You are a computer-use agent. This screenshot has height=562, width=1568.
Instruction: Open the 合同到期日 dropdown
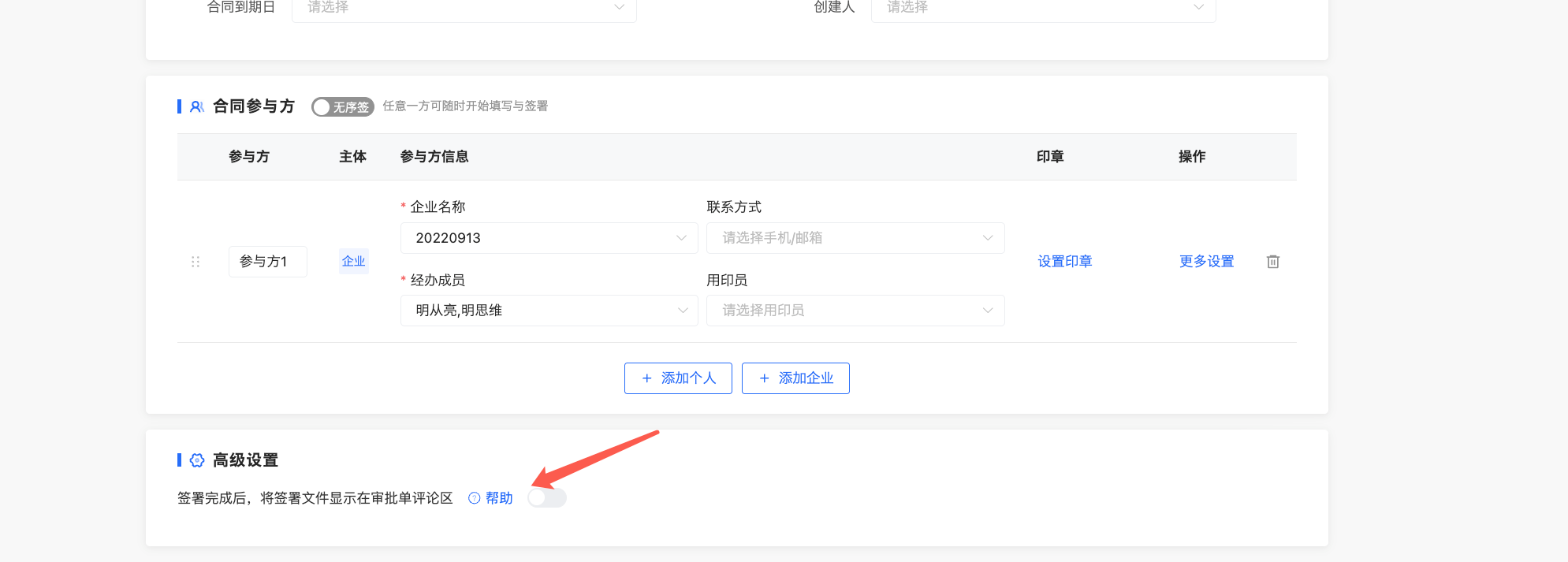464,8
